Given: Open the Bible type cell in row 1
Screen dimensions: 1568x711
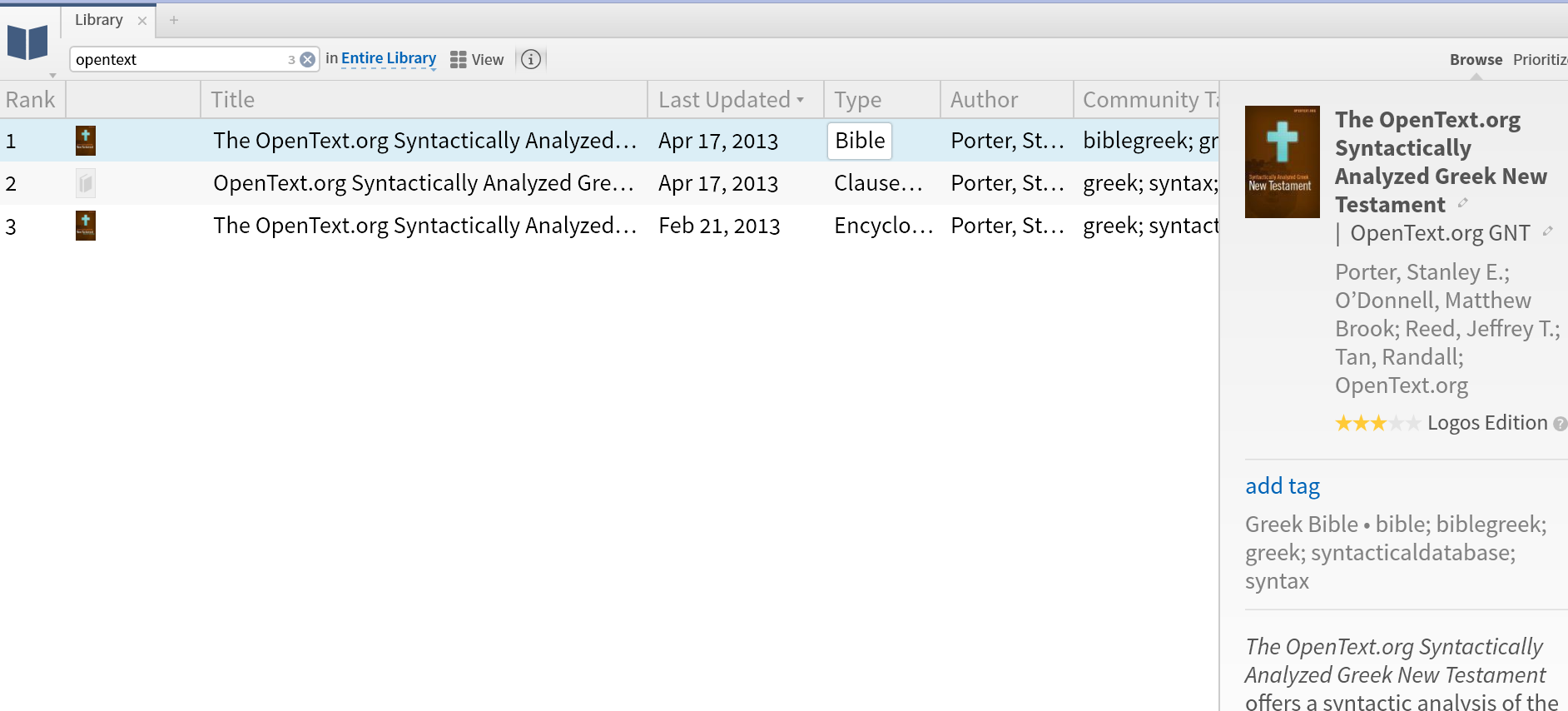Looking at the screenshot, I should click(x=860, y=141).
